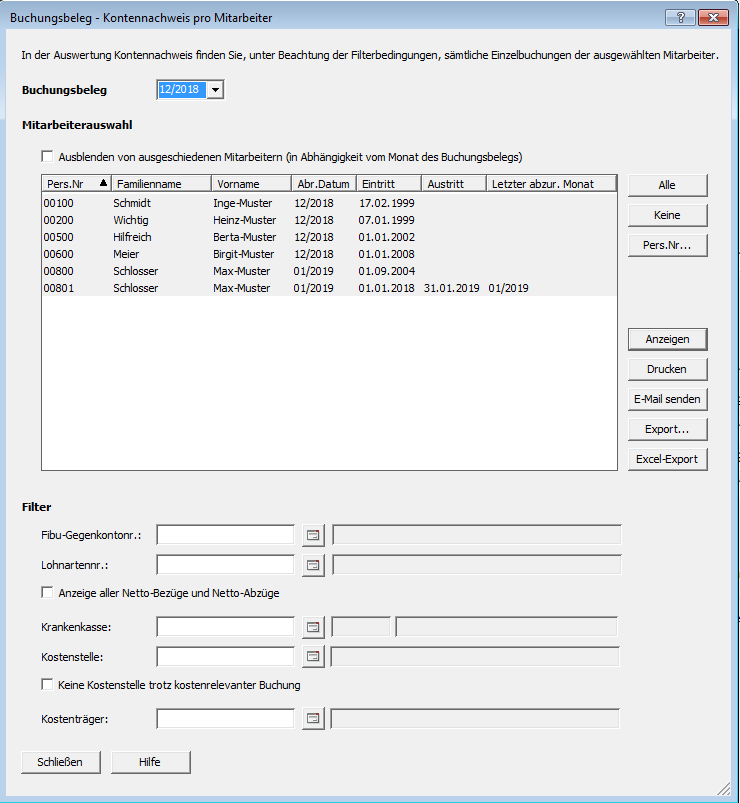Click Eintritt date 01.09.2004
Screen dimensions: 740x803
point(387,271)
